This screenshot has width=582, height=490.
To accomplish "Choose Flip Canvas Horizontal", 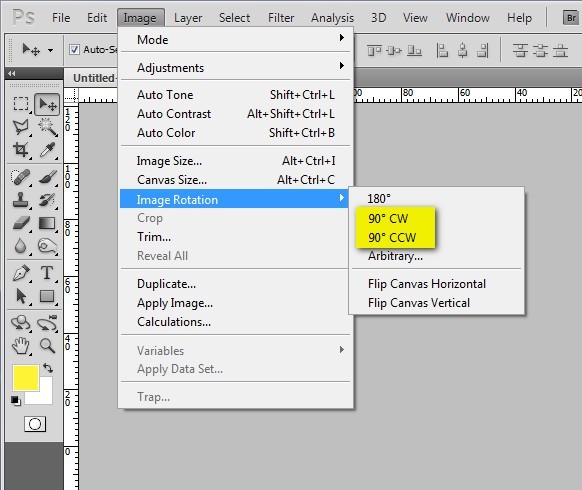I will [436, 284].
